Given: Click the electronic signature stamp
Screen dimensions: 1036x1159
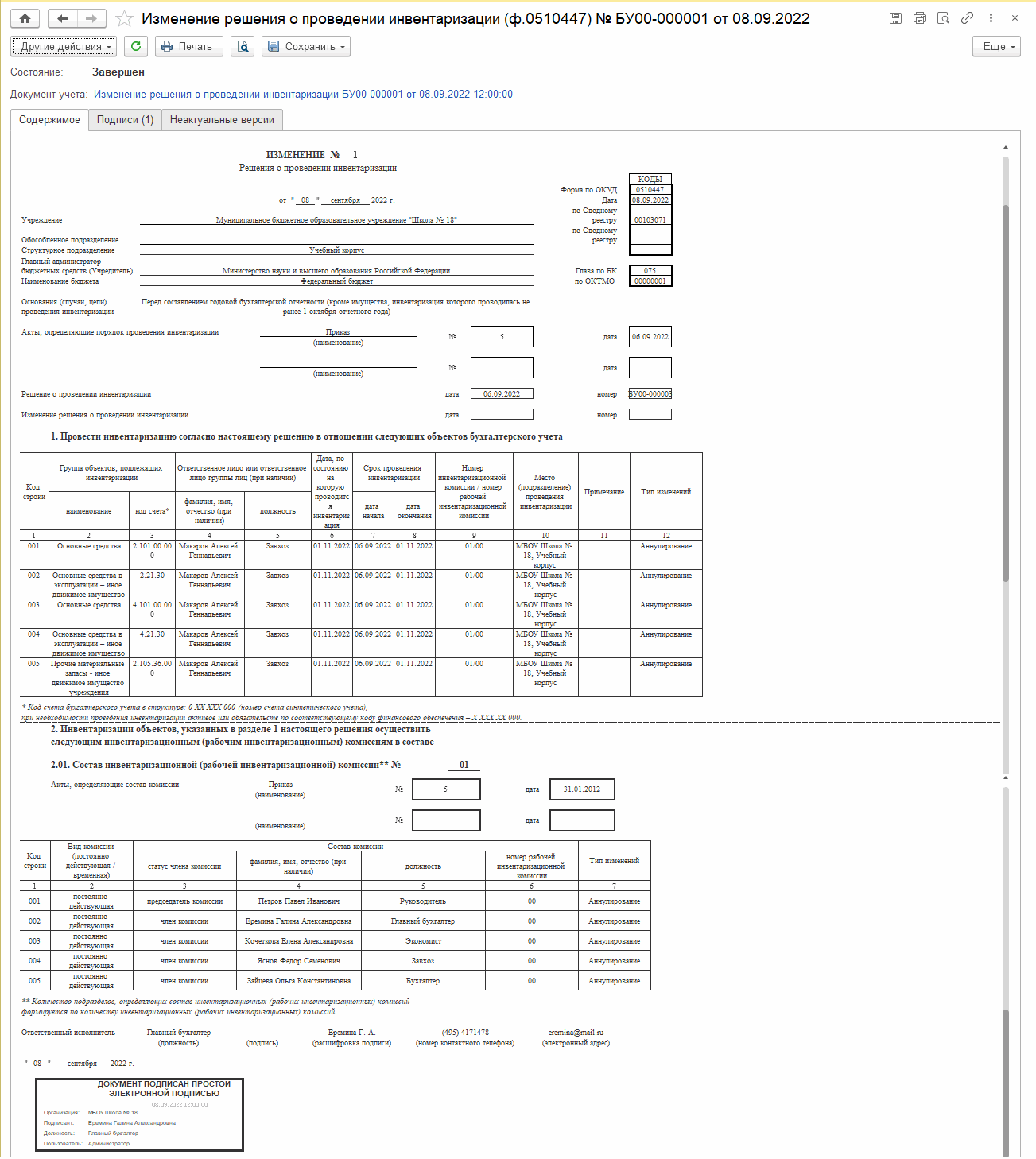Looking at the screenshot, I should [139, 1114].
